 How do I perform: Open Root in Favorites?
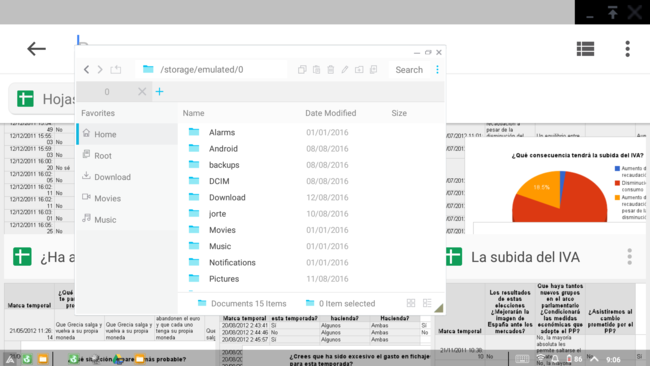click(127, 155)
